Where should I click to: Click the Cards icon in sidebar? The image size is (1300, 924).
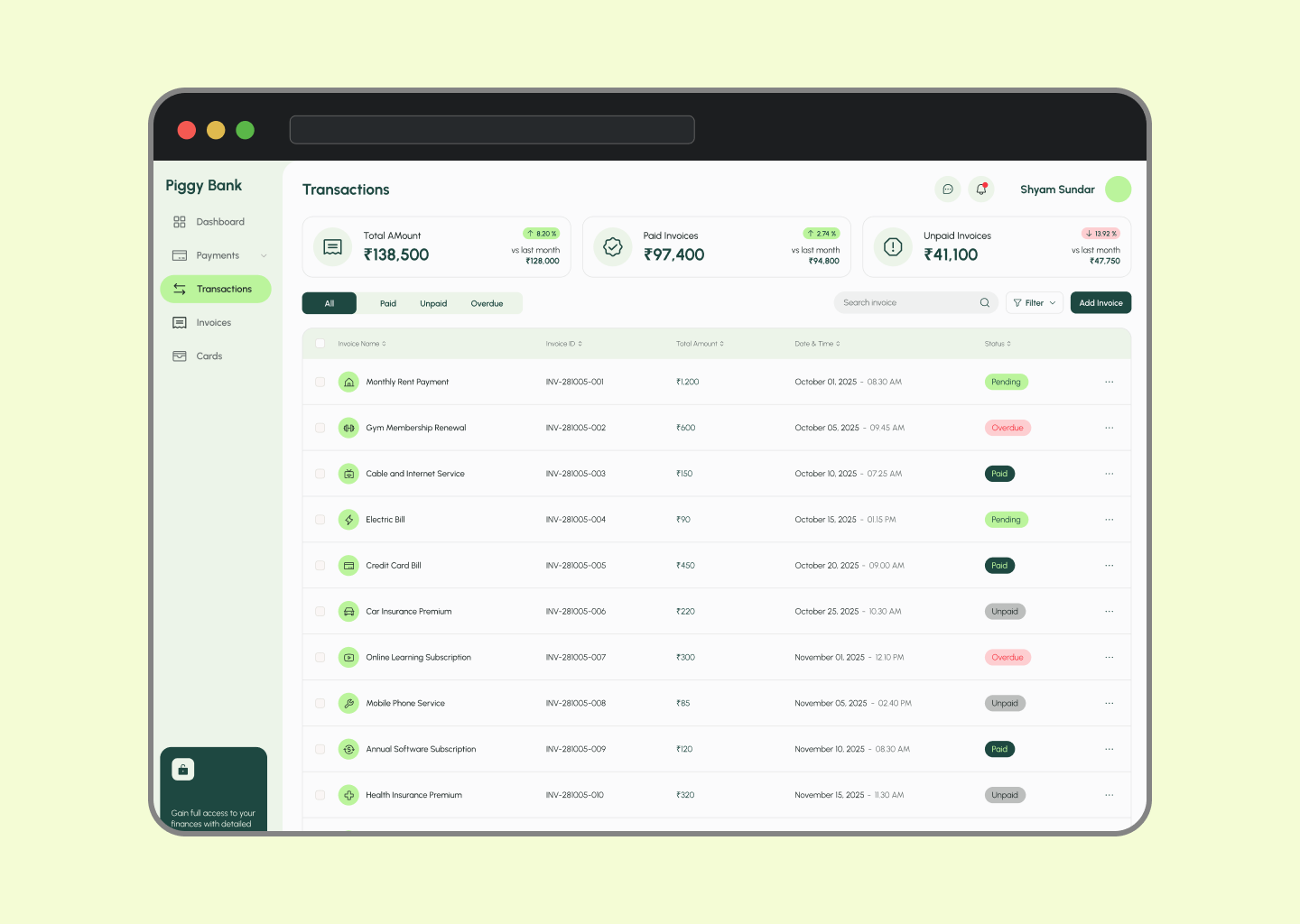tap(180, 356)
